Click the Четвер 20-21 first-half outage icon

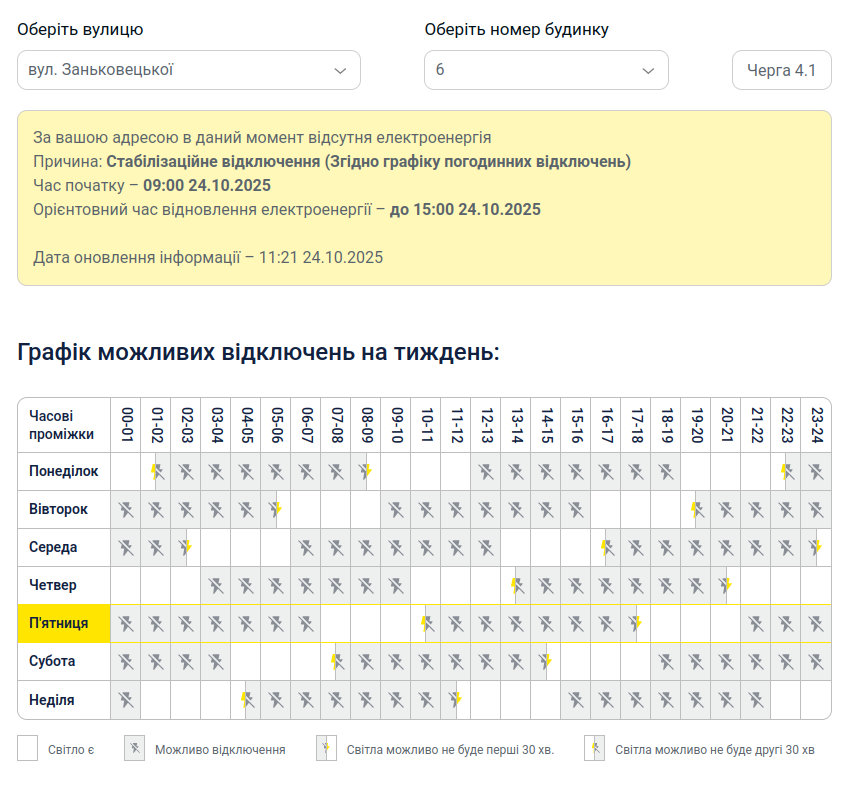[726, 586]
